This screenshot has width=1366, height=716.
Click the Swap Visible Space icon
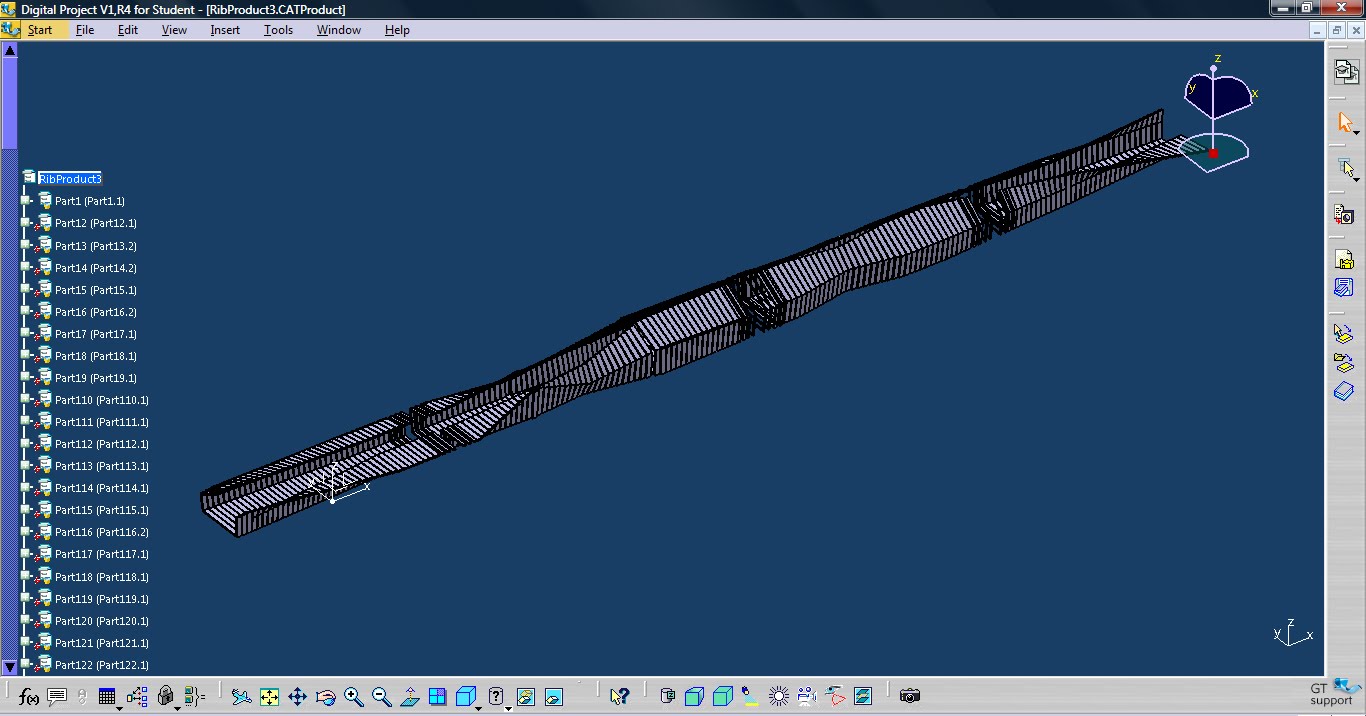click(x=554, y=697)
